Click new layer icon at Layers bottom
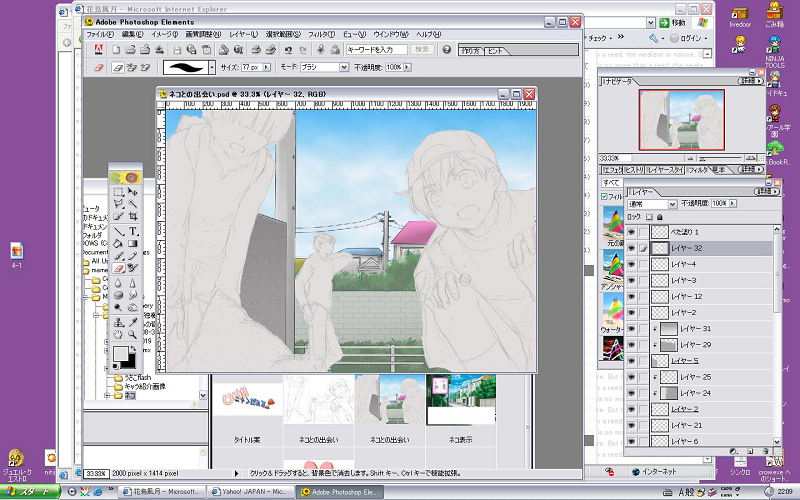Image resolution: width=800 pixels, height=500 pixels. [x=751, y=452]
